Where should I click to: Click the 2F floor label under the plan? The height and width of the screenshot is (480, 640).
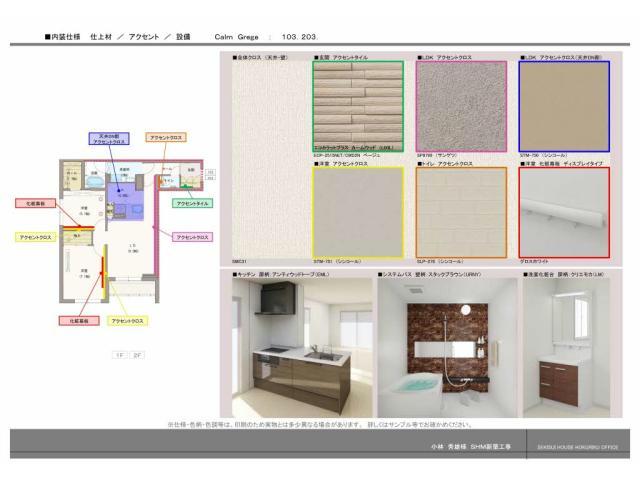tap(138, 355)
